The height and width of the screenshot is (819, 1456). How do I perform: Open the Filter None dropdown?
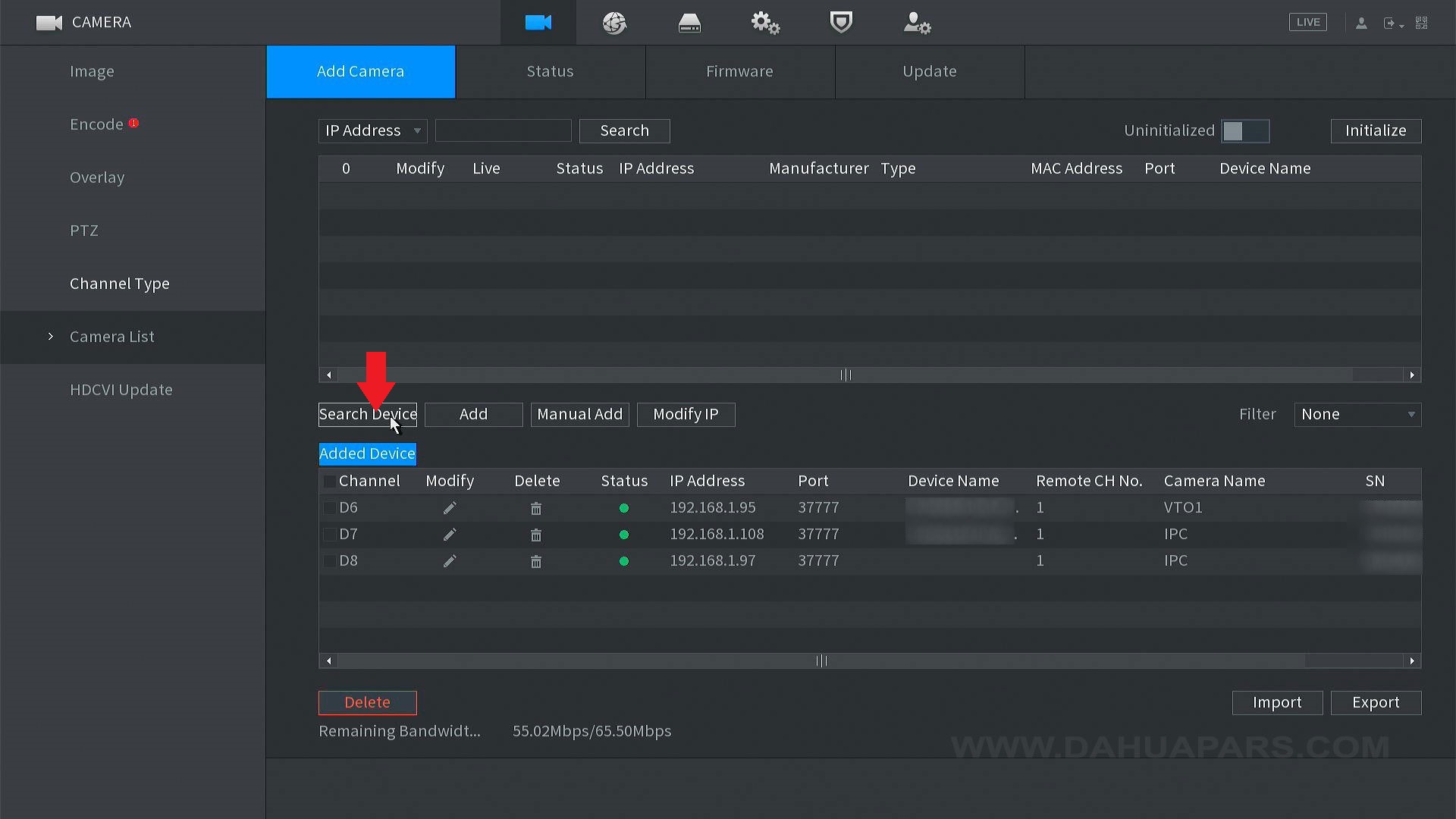[x=1357, y=414]
